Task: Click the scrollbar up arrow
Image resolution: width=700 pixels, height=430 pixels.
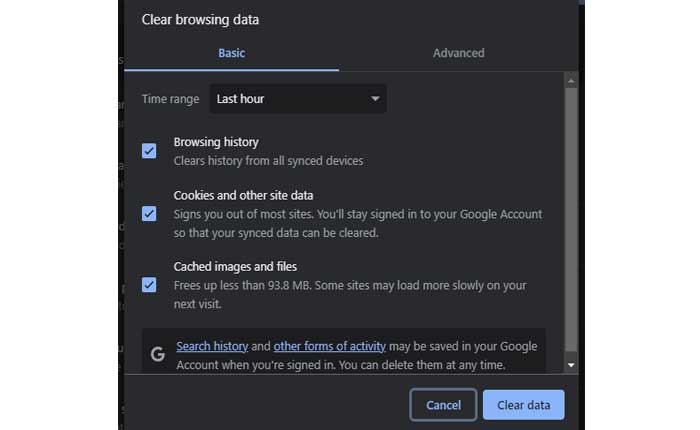Action: (571, 81)
